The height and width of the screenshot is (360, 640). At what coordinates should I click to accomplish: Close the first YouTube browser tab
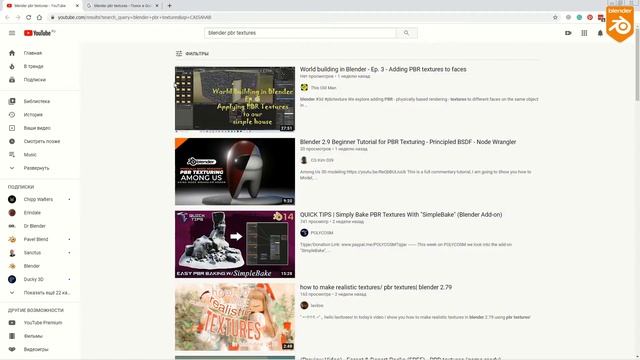[x=77, y=6]
